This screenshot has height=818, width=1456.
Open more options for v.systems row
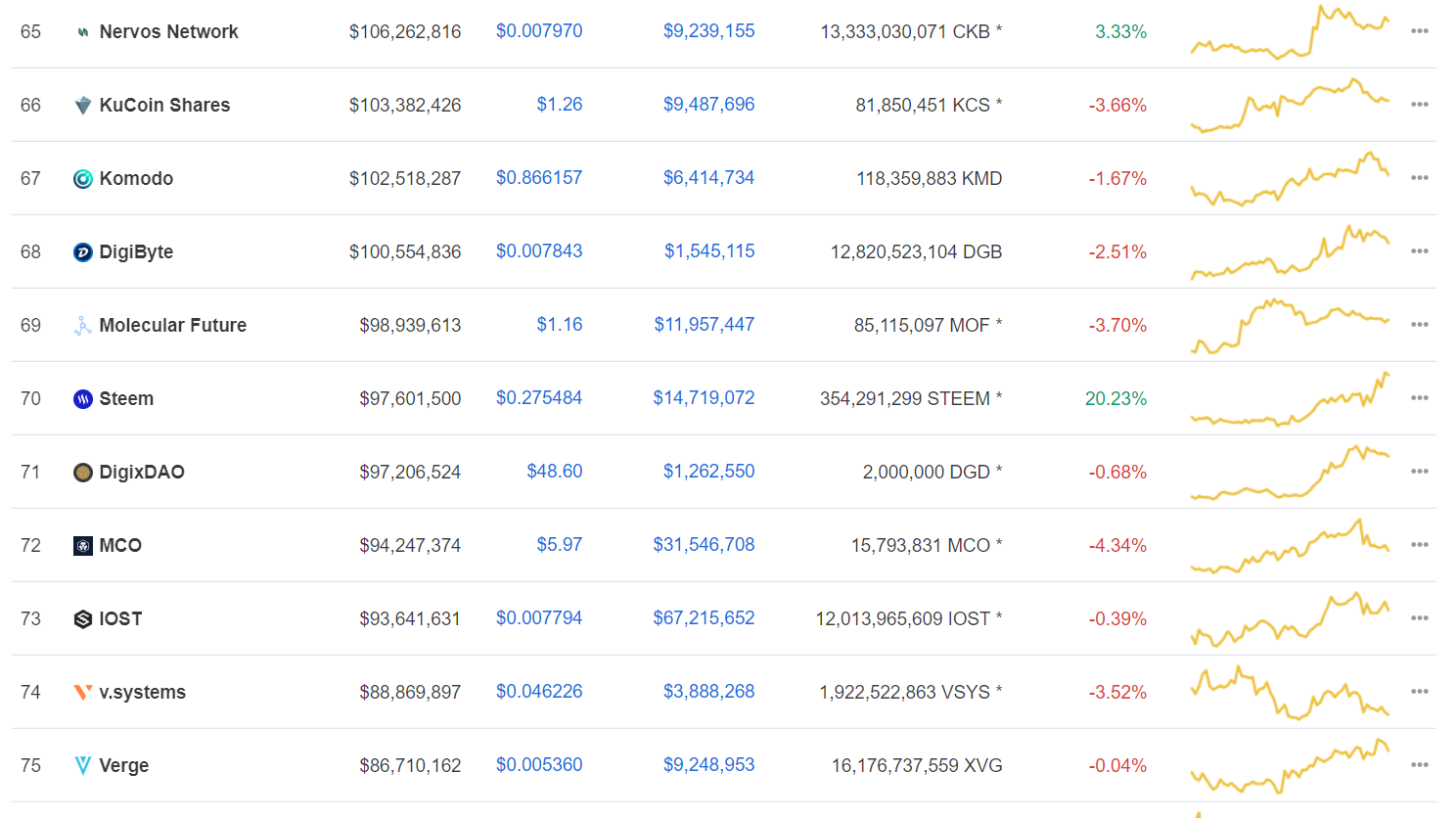[x=1420, y=692]
